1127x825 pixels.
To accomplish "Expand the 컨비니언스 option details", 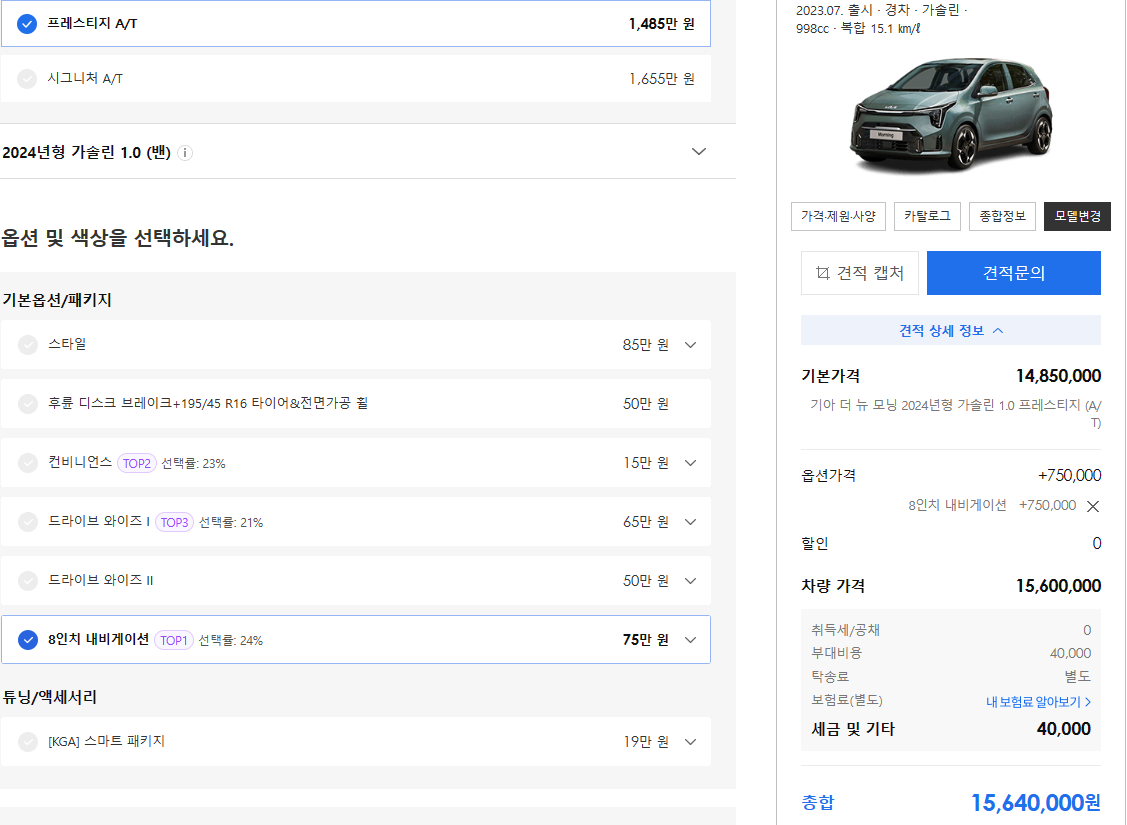I will coord(690,463).
